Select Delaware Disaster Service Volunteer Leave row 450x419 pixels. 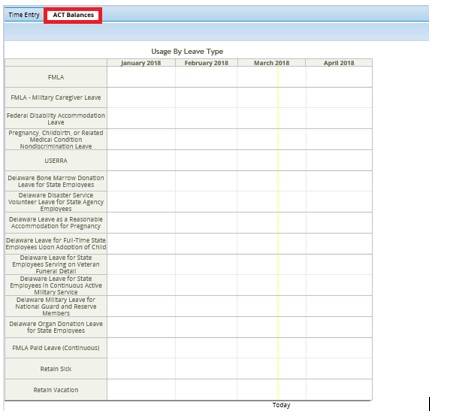56,202
